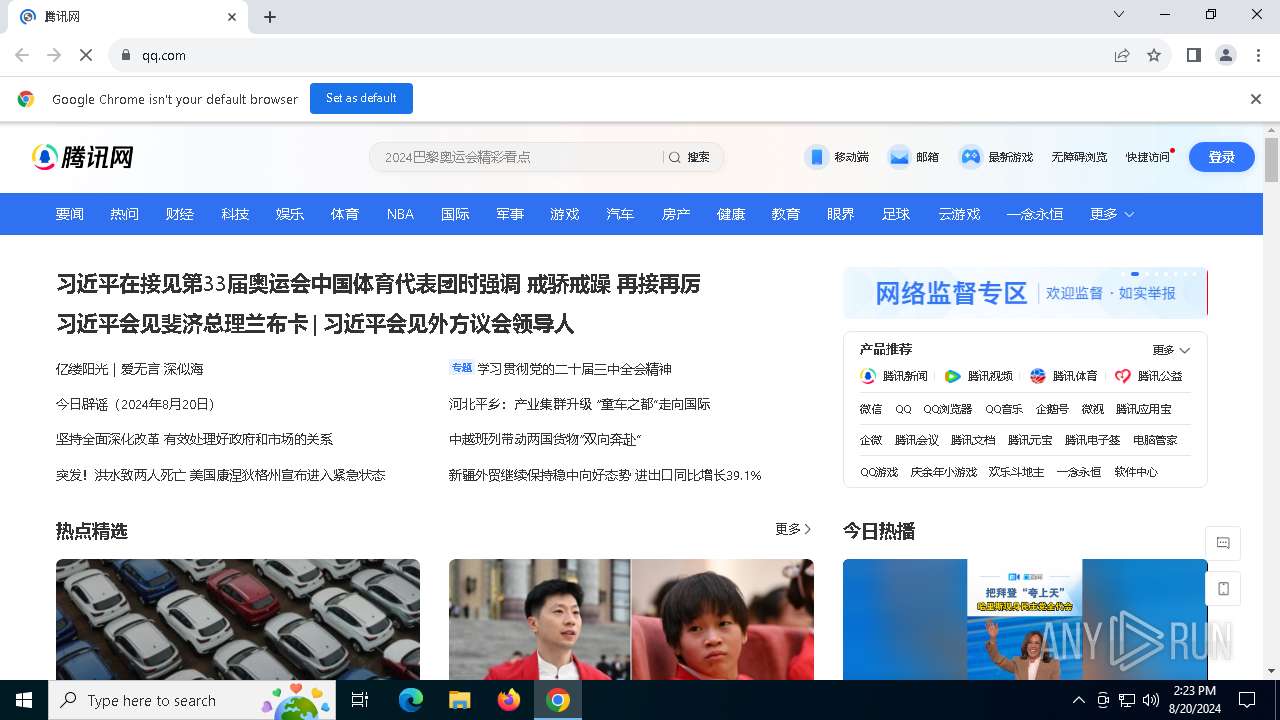The height and width of the screenshot is (720, 1280).
Task: Open the Tencent Charity (腾讯公益) product icon
Action: point(1123,376)
